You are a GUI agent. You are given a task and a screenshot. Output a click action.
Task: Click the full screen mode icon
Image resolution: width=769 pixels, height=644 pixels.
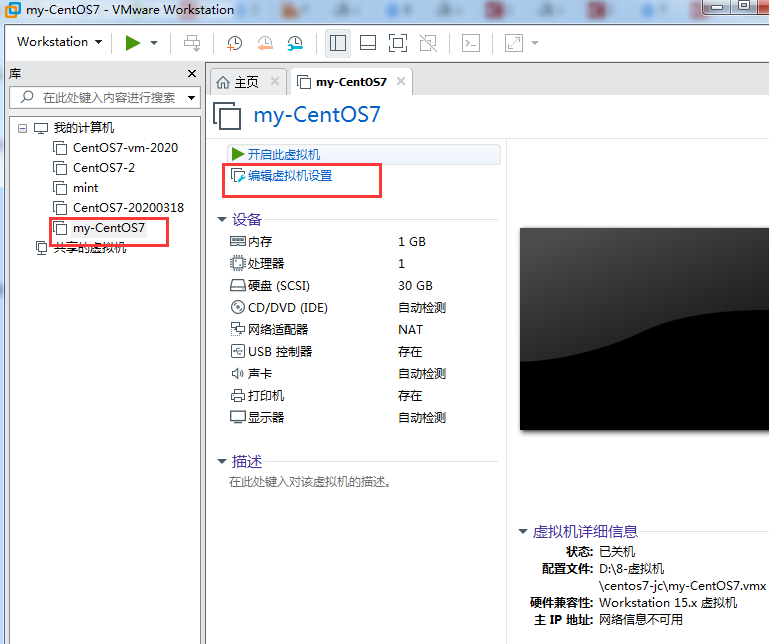tap(398, 43)
